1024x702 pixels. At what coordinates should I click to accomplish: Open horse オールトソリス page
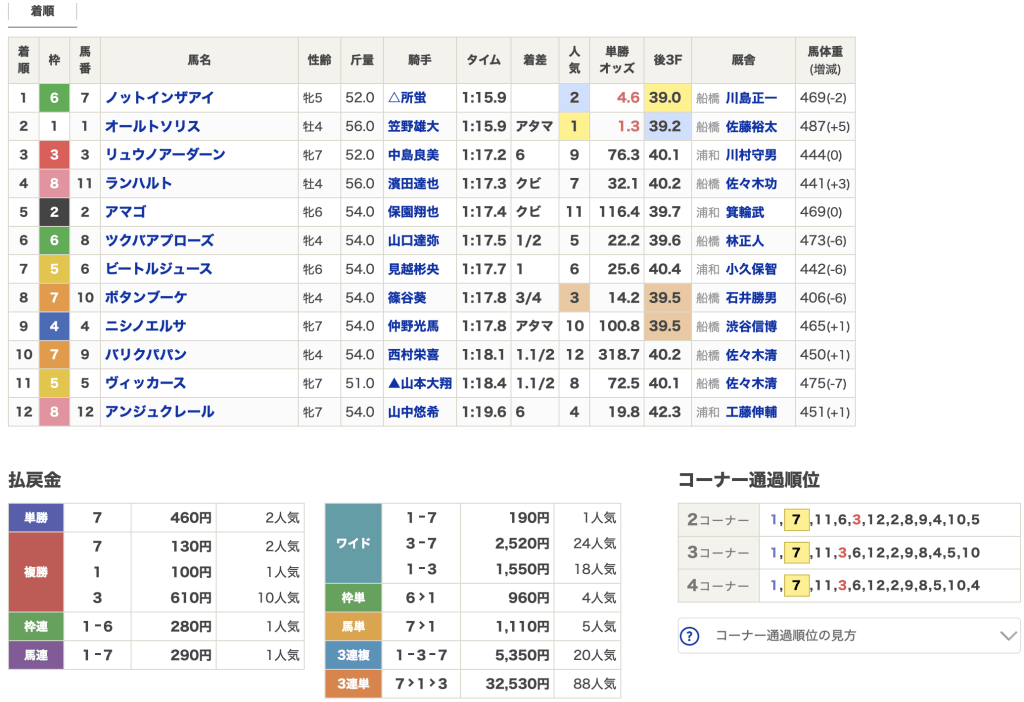152,127
